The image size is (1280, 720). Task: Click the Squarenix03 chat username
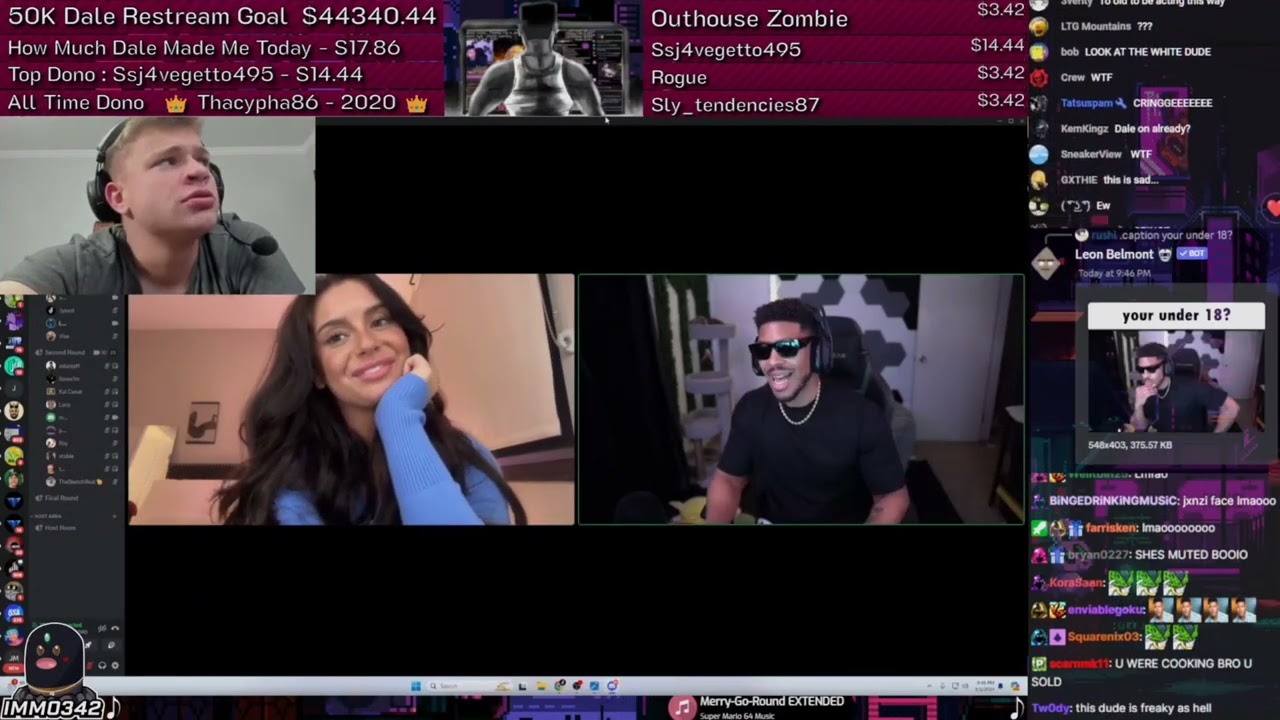tap(1103, 636)
